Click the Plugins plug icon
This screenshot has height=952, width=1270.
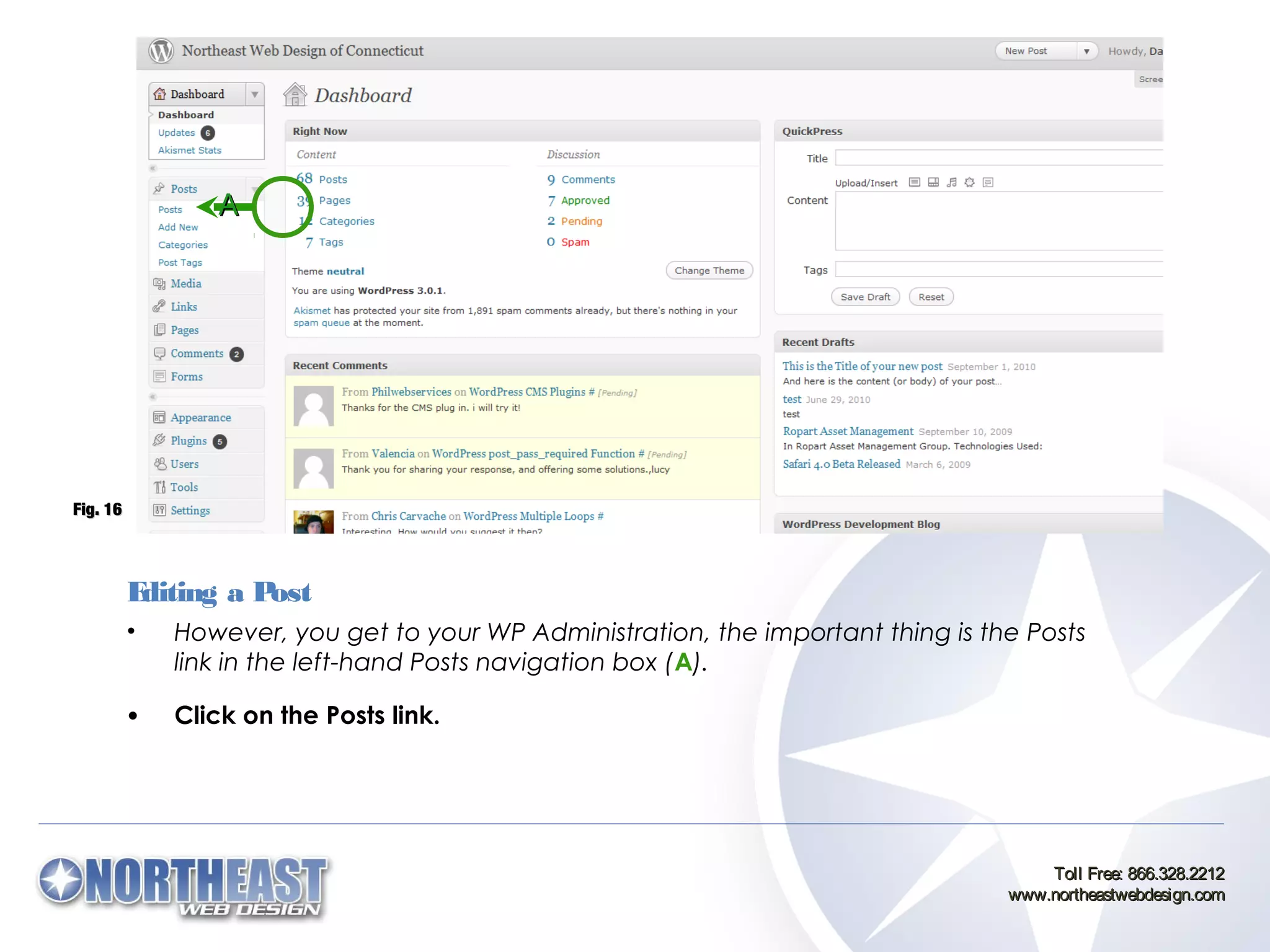point(159,440)
